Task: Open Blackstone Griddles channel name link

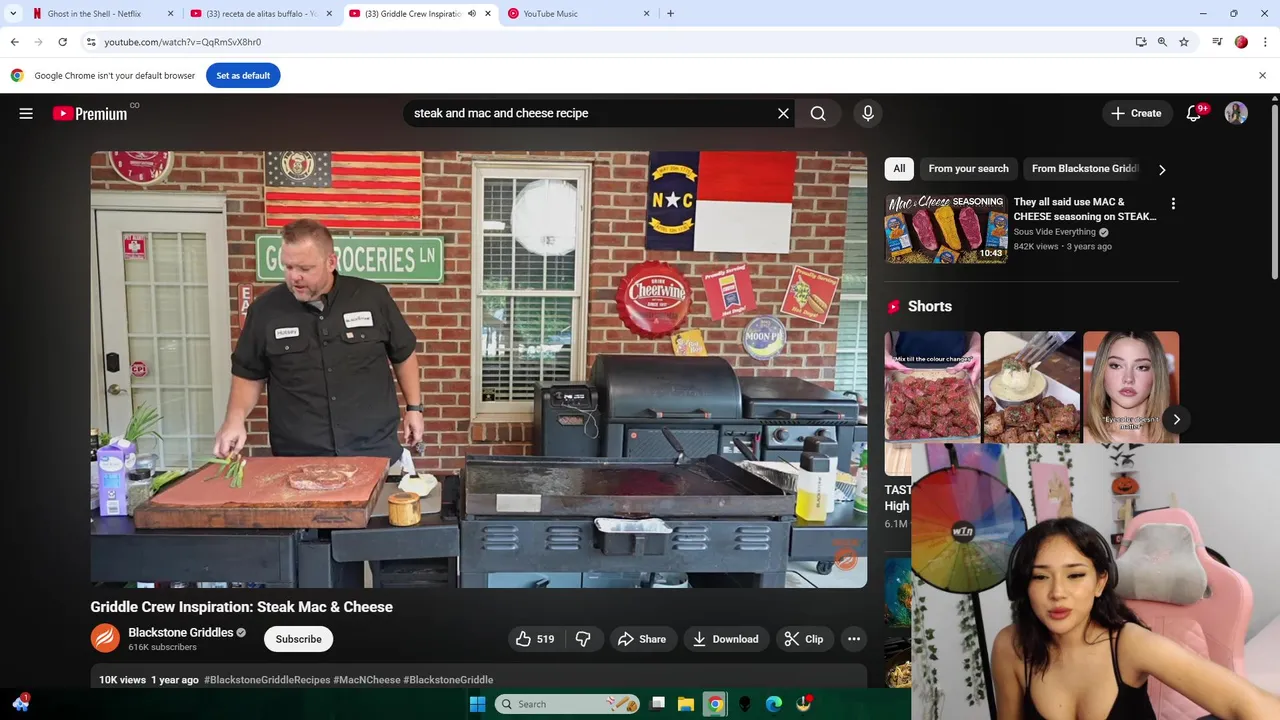Action: point(180,632)
